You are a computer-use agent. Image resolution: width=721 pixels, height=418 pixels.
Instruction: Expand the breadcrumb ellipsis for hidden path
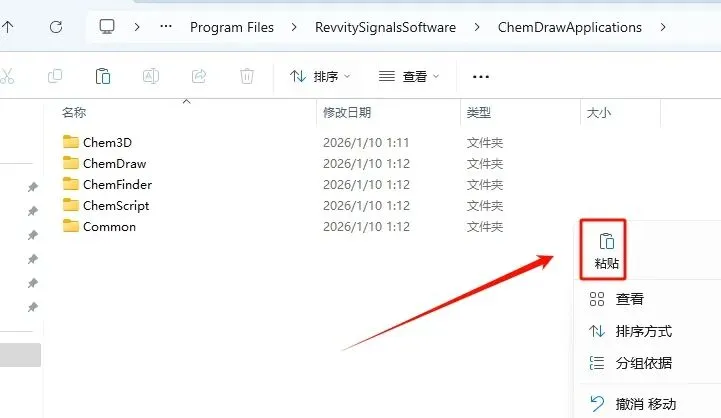pyautogui.click(x=166, y=27)
